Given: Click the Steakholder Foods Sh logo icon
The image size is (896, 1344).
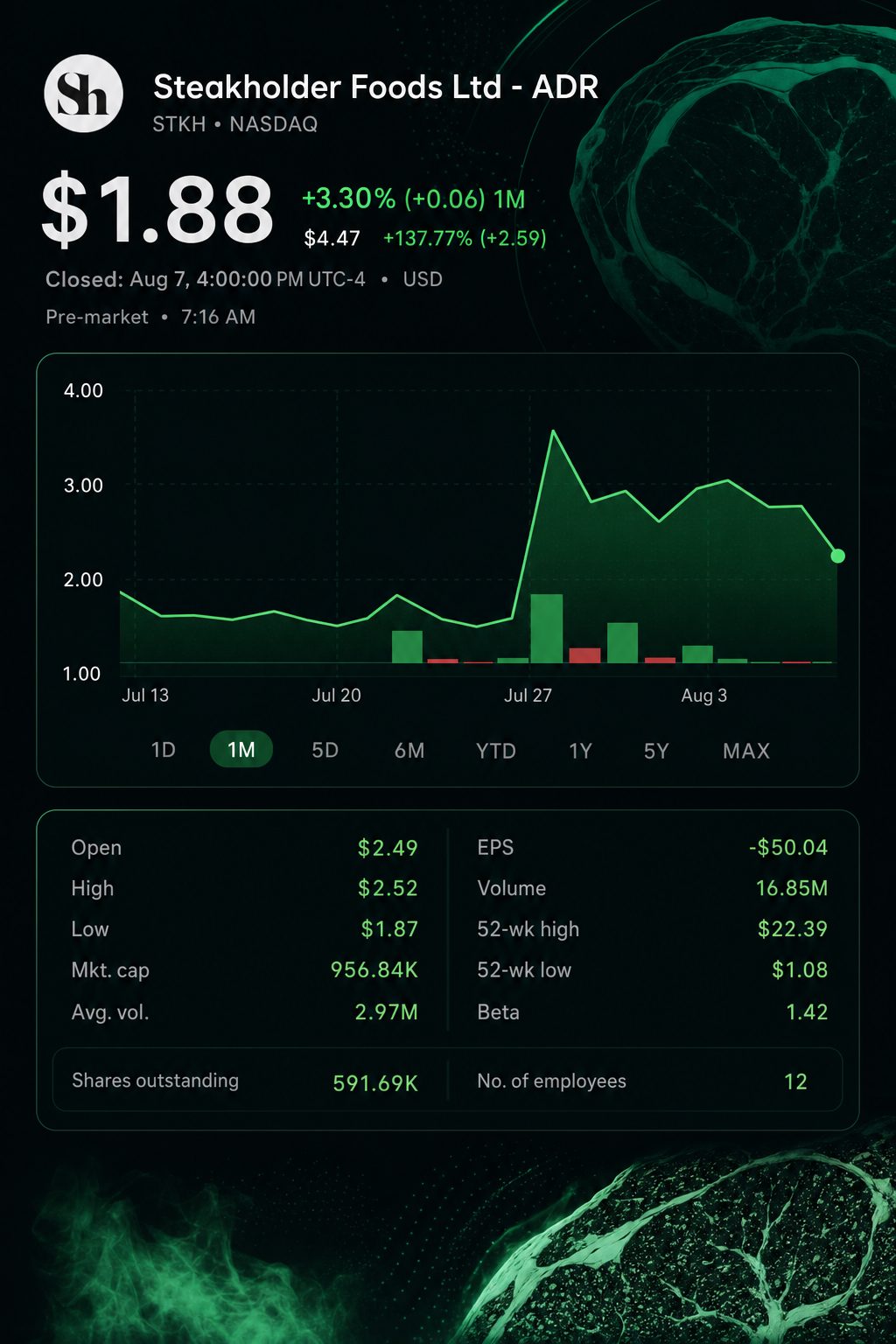Looking at the screenshot, I should click(x=83, y=93).
